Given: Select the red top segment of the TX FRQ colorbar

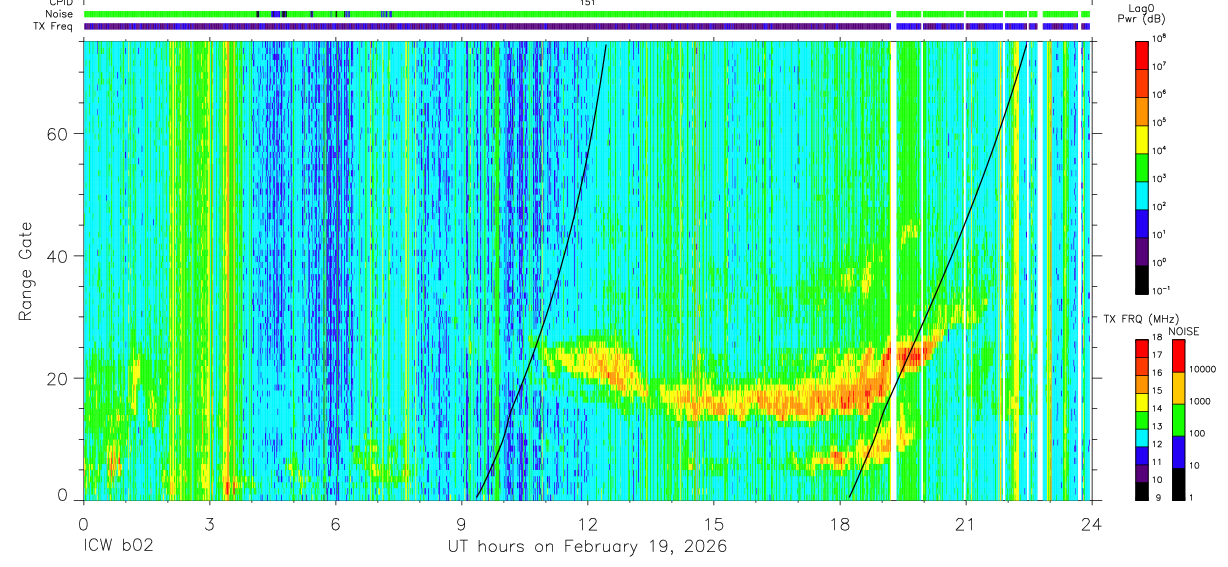Looking at the screenshot, I should click(1141, 349).
